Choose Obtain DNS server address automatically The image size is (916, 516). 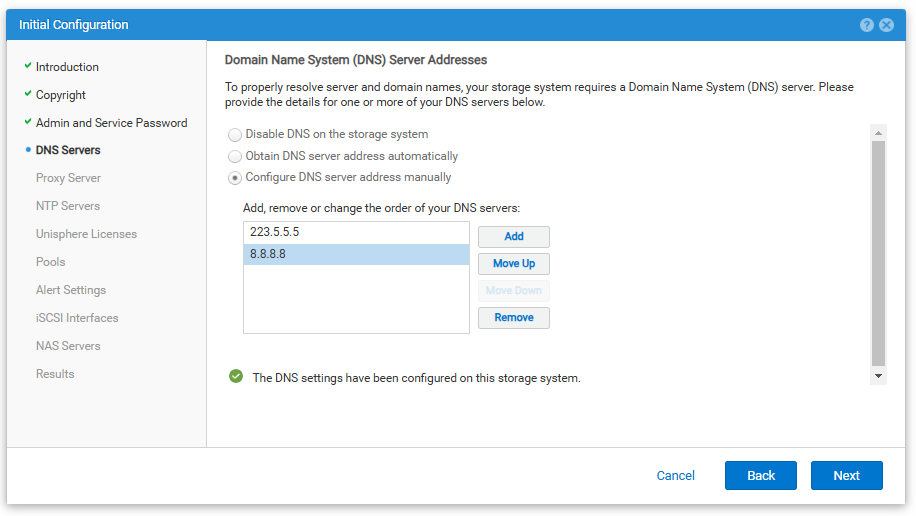(235, 157)
